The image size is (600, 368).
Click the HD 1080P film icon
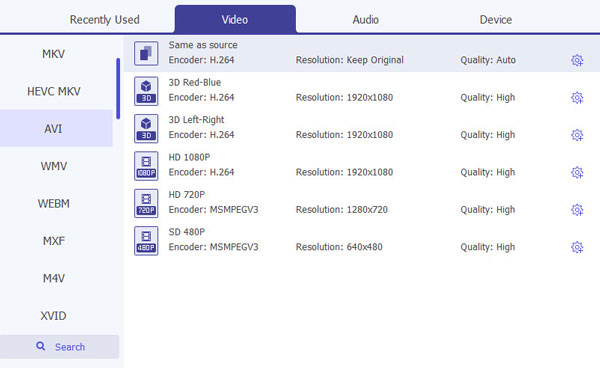[146, 166]
